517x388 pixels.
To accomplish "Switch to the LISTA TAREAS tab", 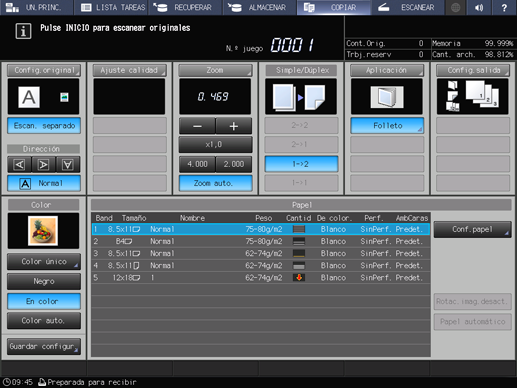I will pyautogui.click(x=111, y=7).
